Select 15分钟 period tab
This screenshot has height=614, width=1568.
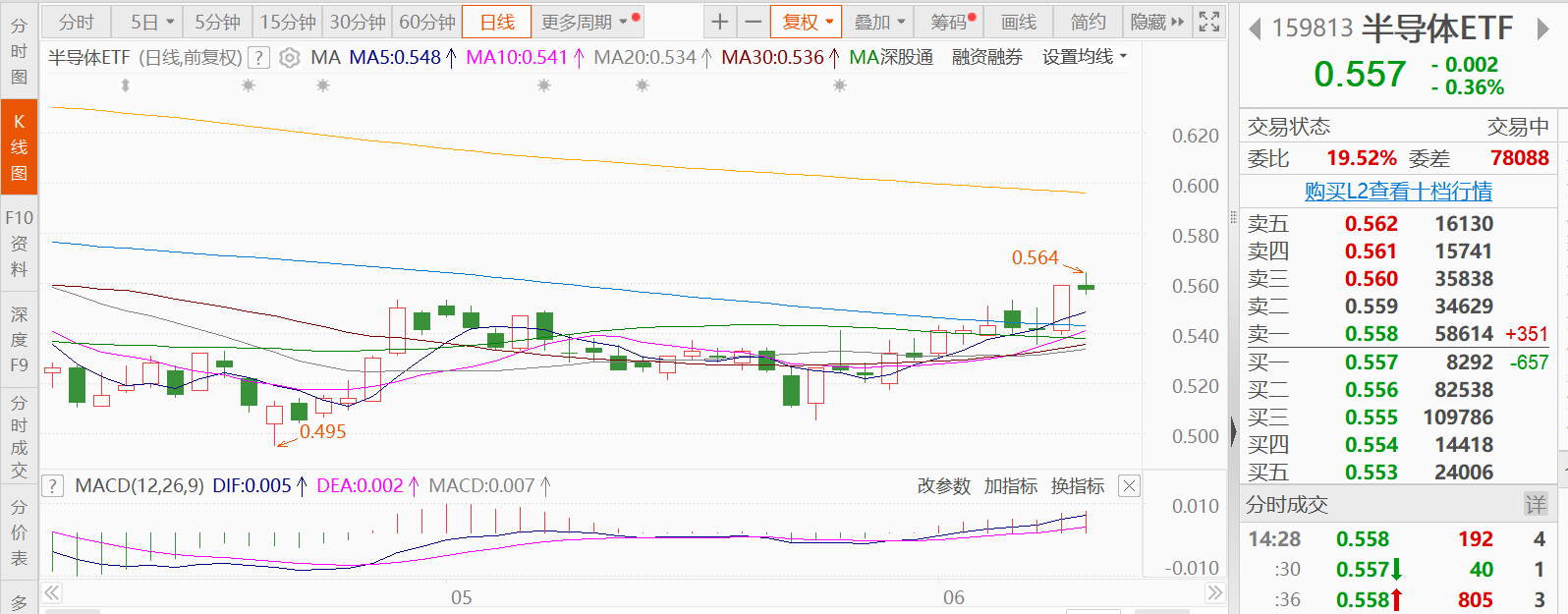288,22
